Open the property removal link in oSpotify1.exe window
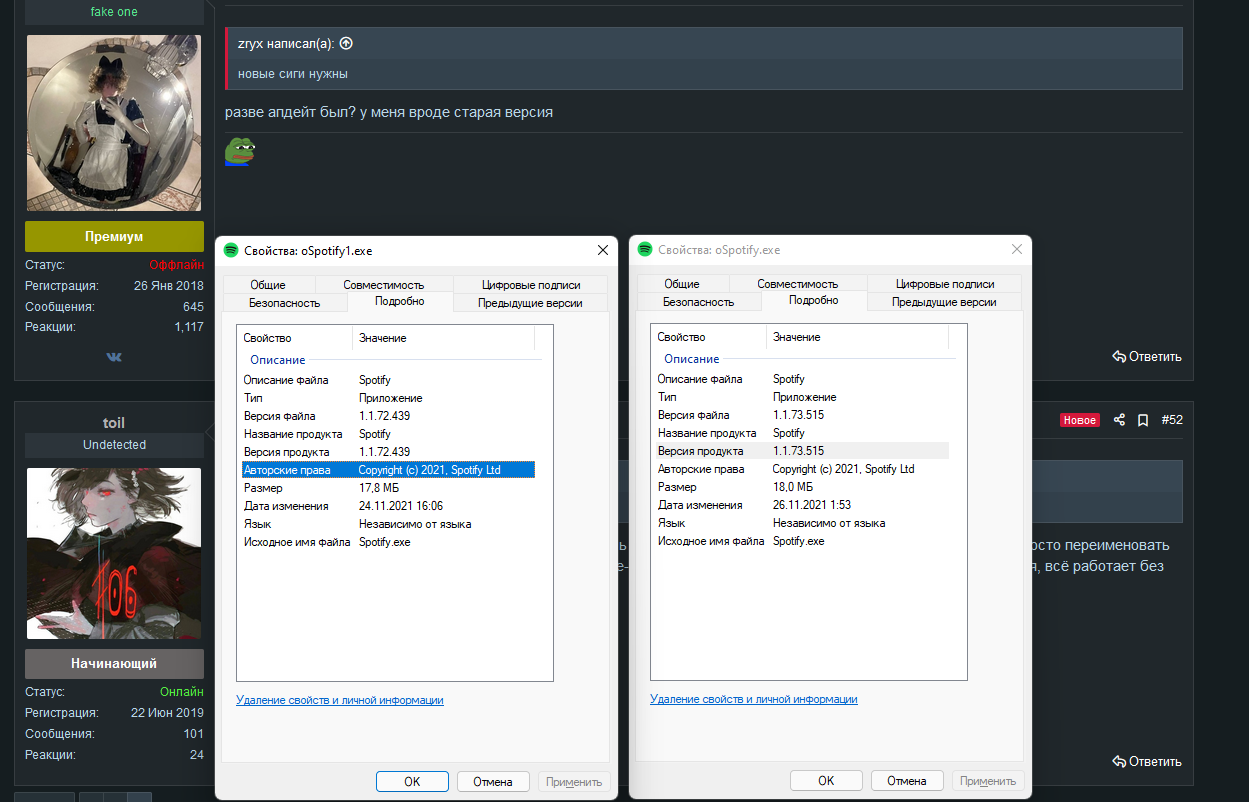 tap(340, 700)
